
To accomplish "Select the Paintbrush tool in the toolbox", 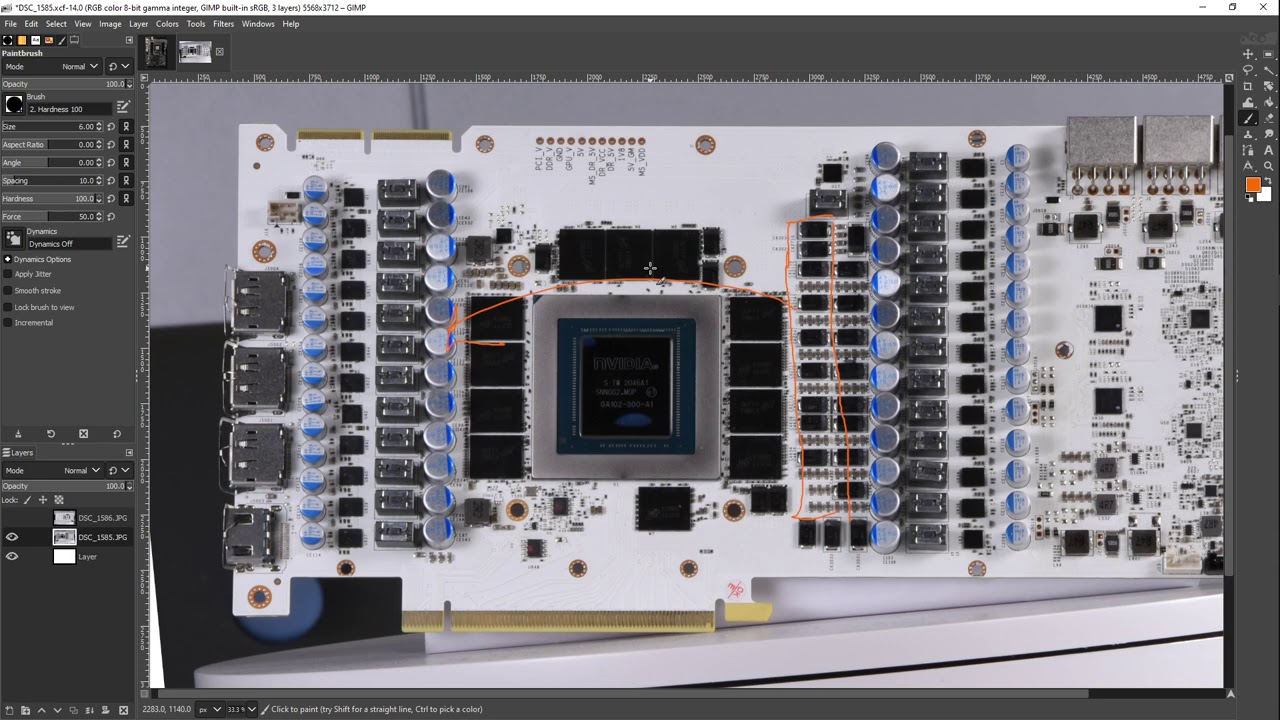I will click(x=1248, y=118).
